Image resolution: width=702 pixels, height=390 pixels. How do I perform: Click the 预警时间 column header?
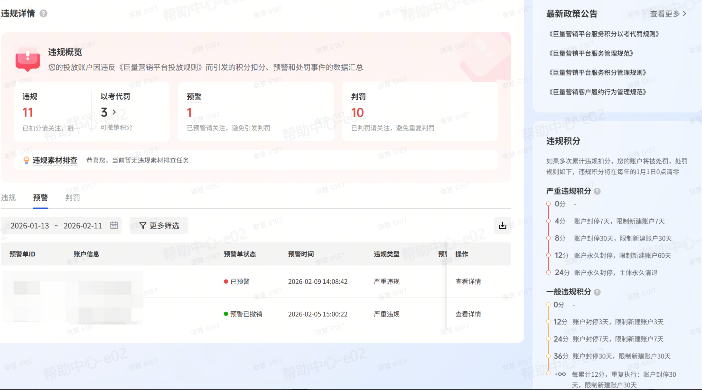coord(301,254)
